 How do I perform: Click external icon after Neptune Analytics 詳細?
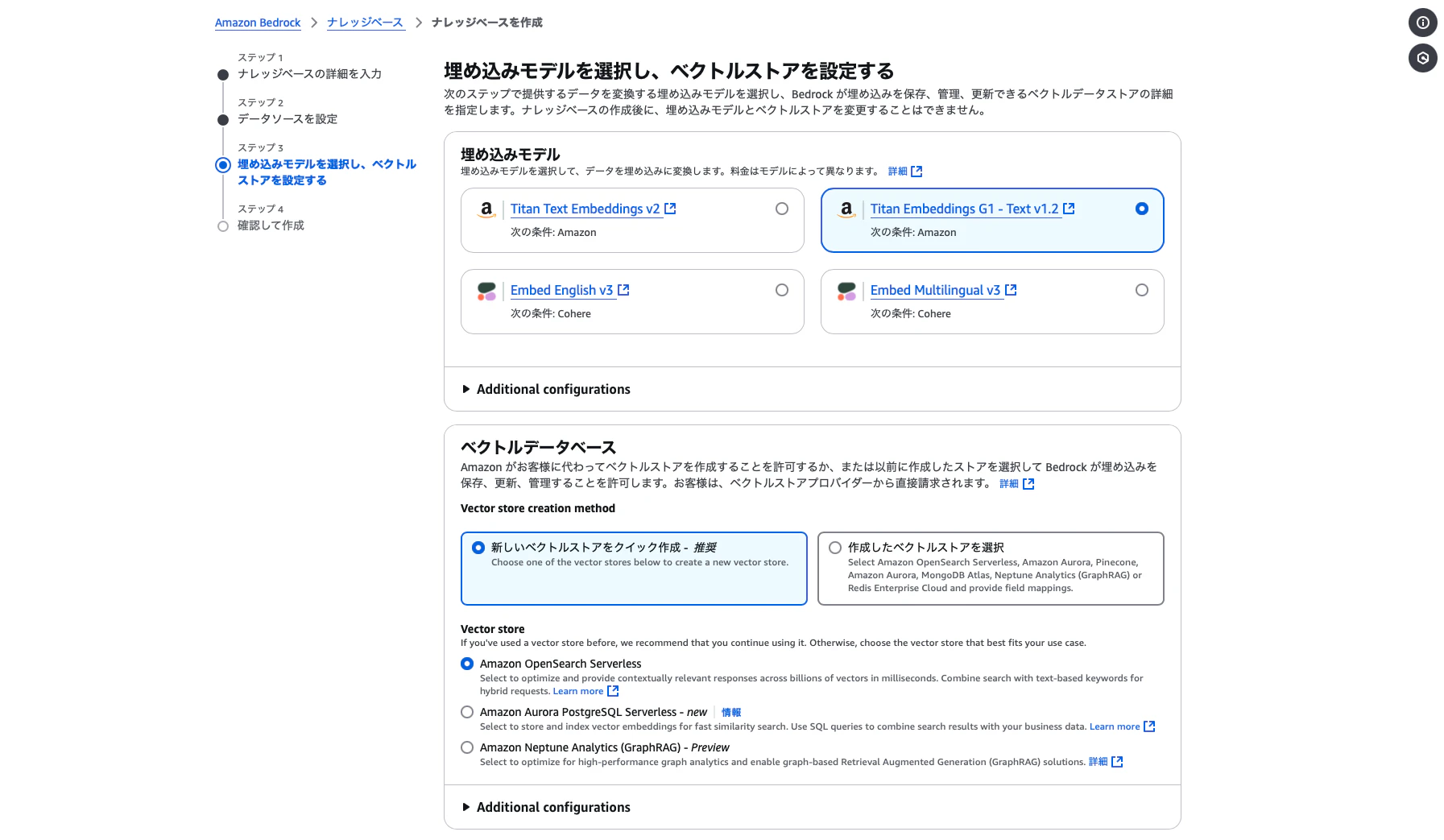point(1117,762)
